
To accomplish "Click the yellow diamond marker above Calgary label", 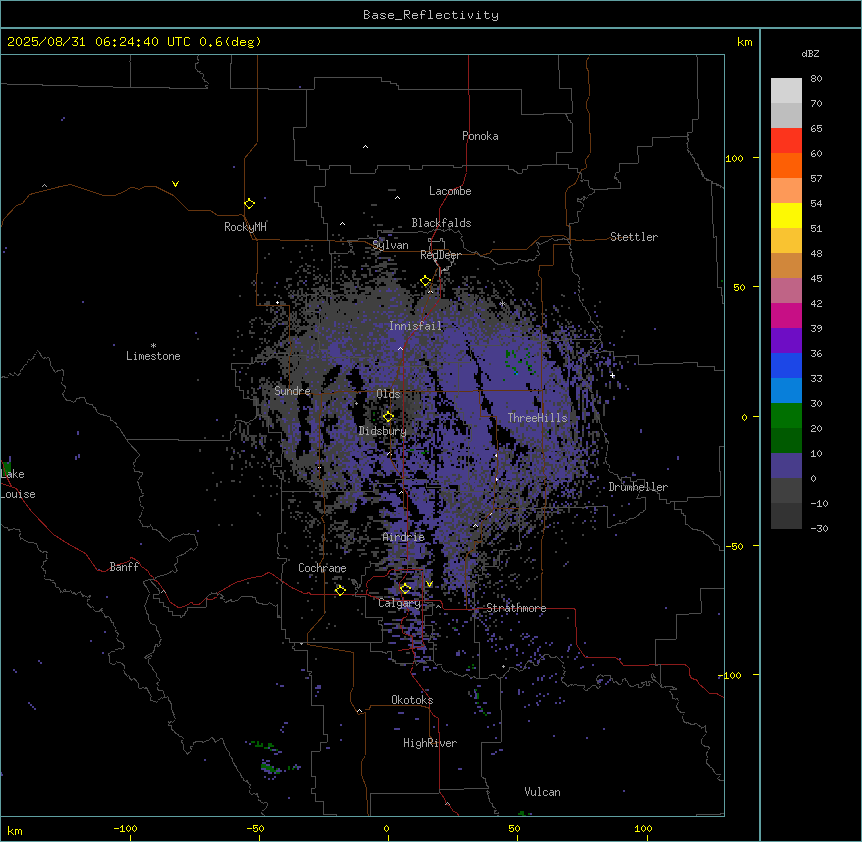I will tap(405, 589).
